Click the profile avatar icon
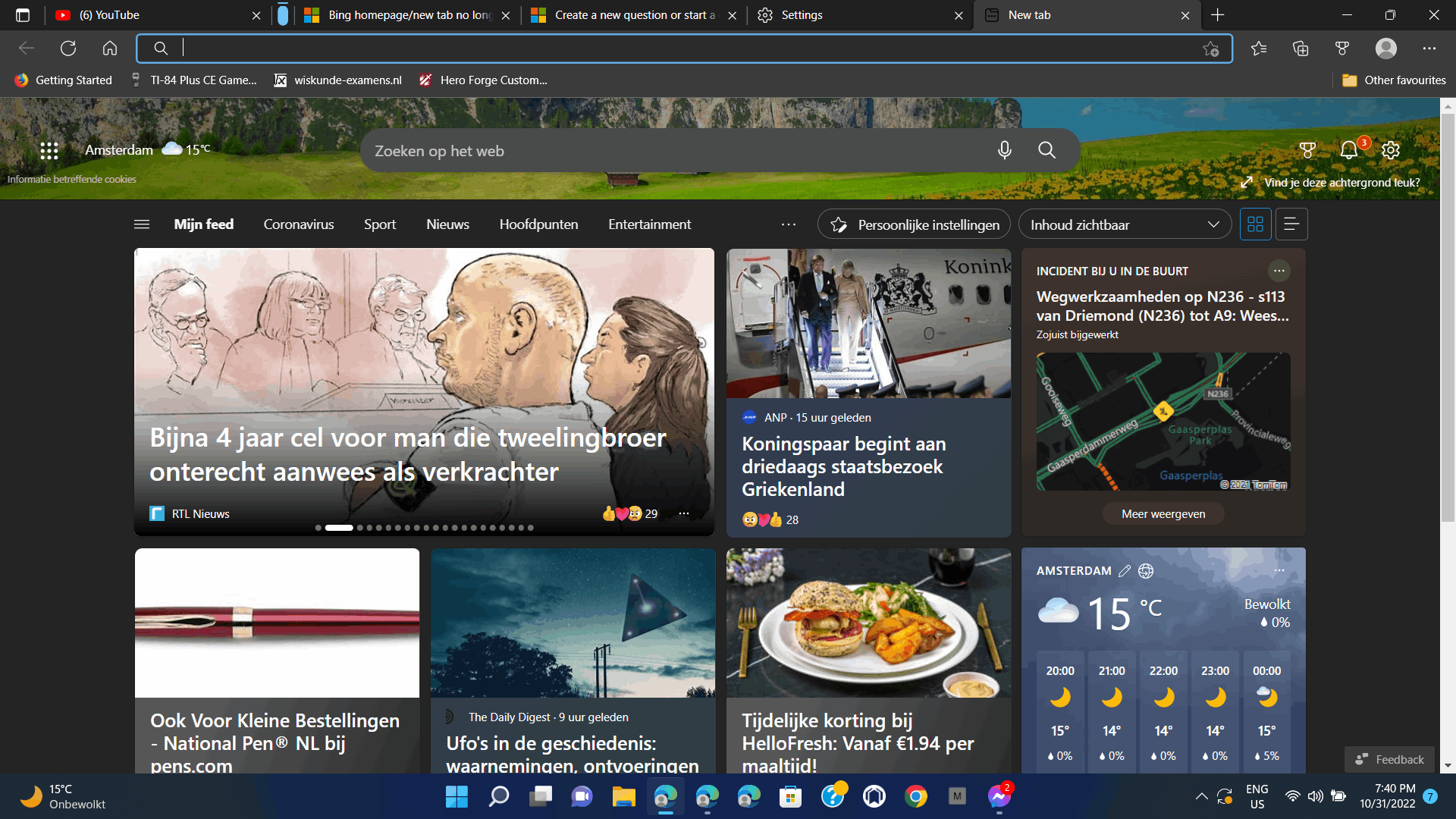The height and width of the screenshot is (819, 1456). [1387, 47]
